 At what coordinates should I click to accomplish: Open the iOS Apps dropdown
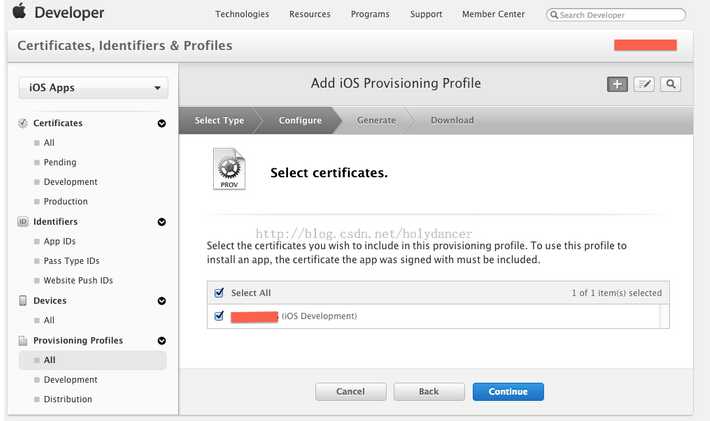[93, 88]
